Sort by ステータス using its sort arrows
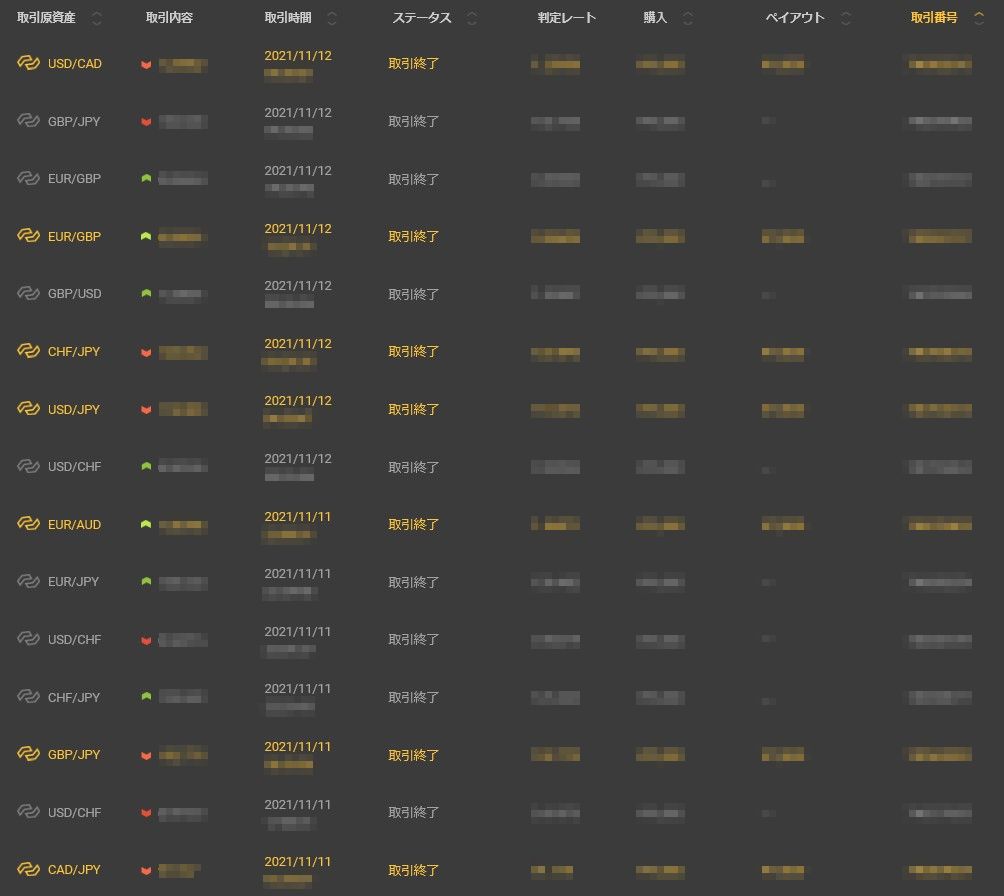The height and width of the screenshot is (896, 1004). 472,18
